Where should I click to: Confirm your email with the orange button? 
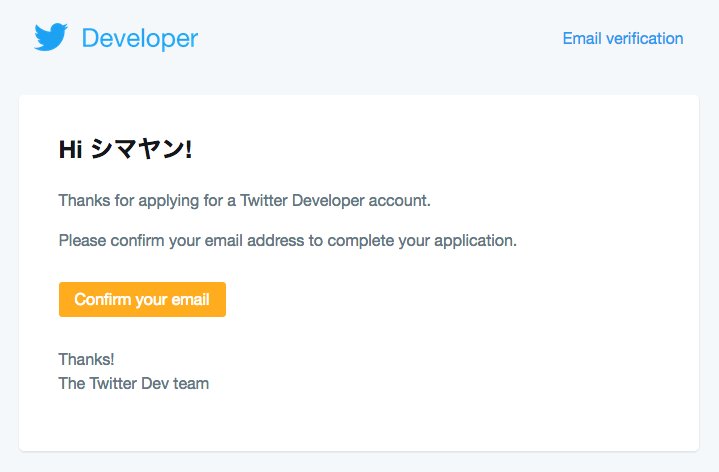tap(142, 300)
